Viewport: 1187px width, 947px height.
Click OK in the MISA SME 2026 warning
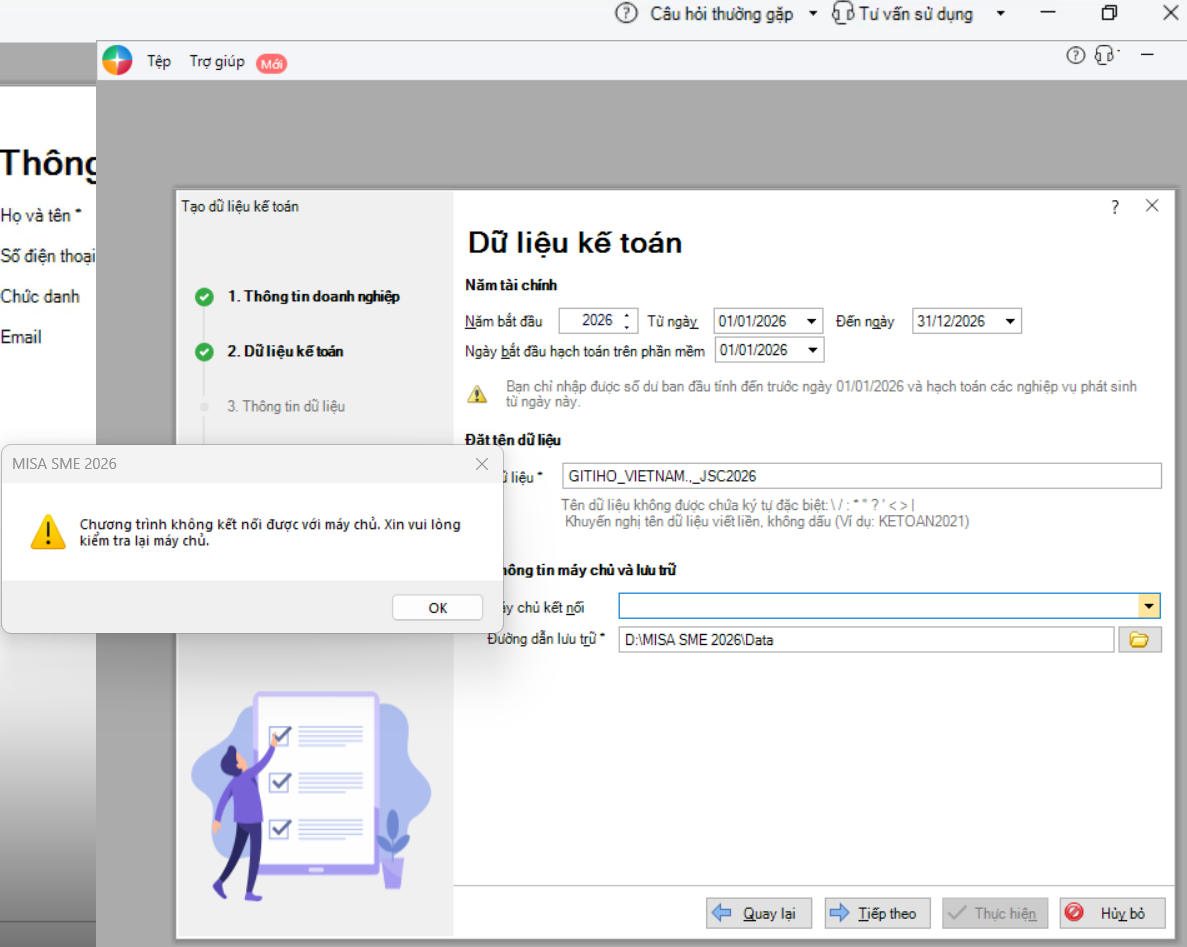click(437, 607)
